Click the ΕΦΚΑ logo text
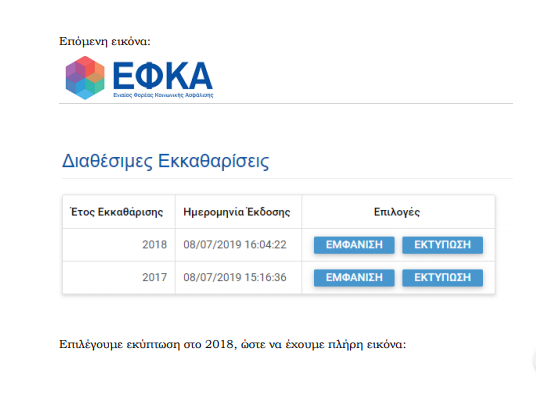Image resolution: width=536 pixels, height=404 pixels. pyautogui.click(x=163, y=76)
